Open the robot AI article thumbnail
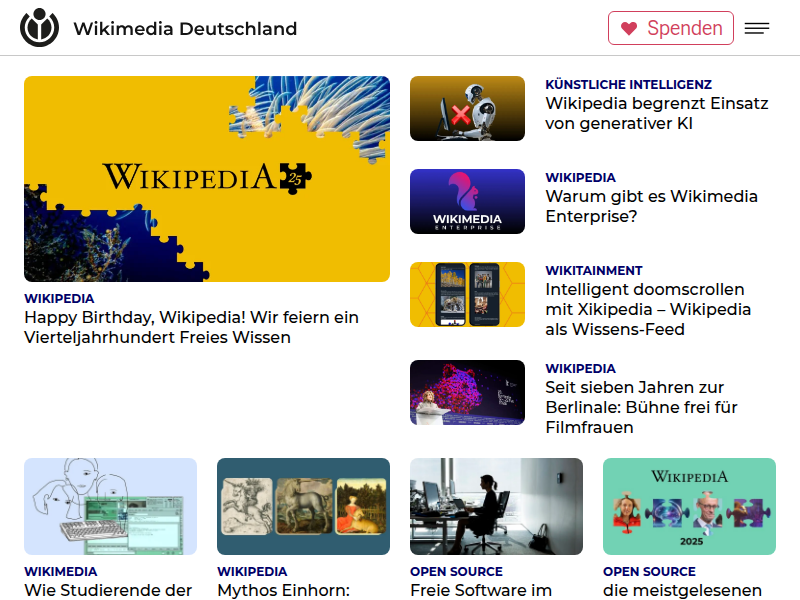This screenshot has width=800, height=600. (x=467, y=108)
